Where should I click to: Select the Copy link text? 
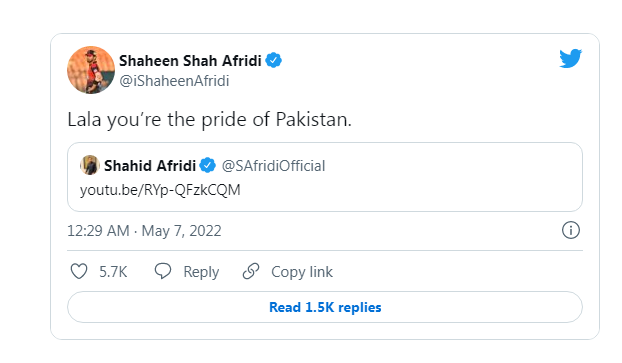[x=302, y=272]
